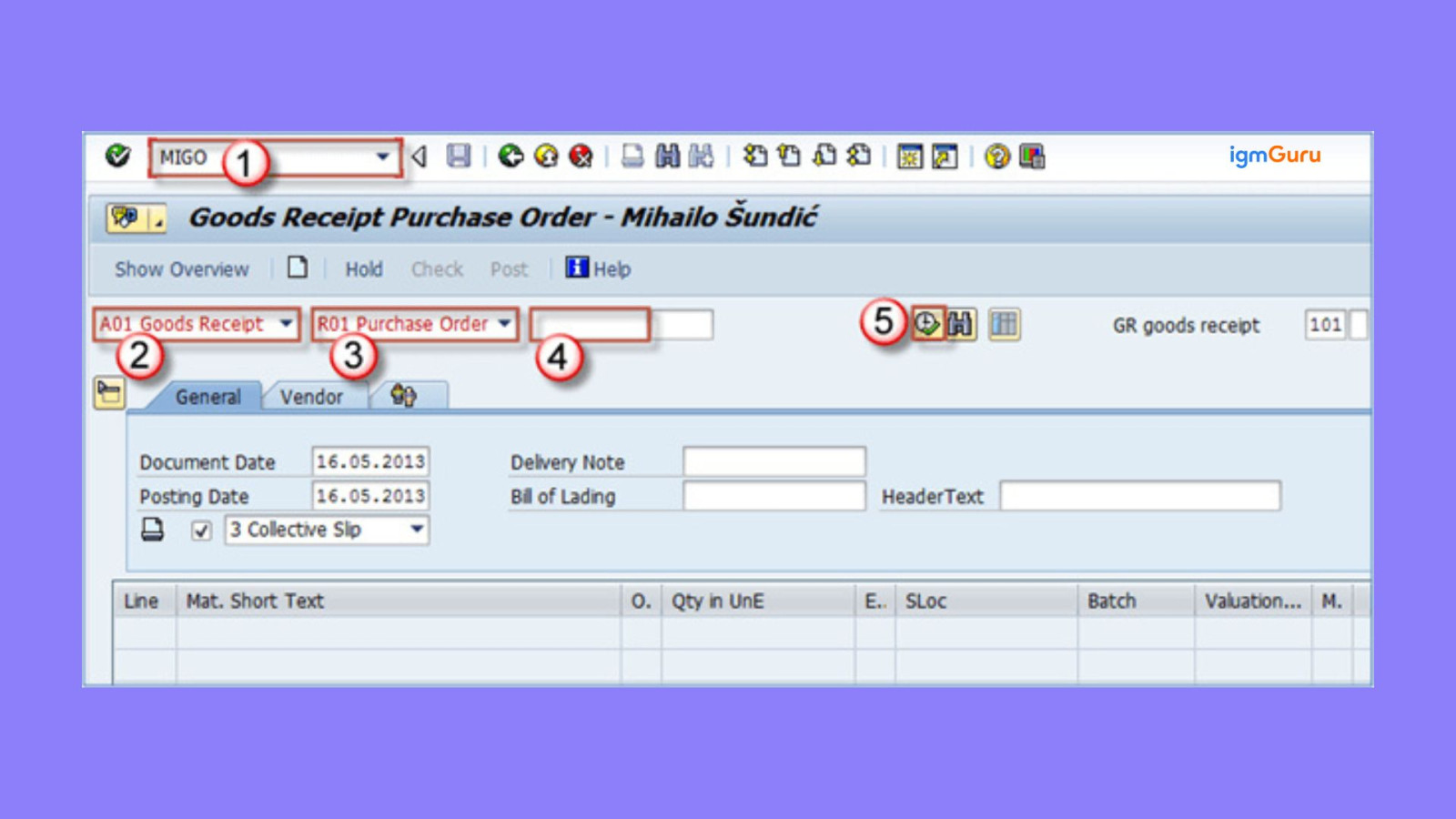
Task: Click the Delivery Note input field
Action: [x=774, y=461]
